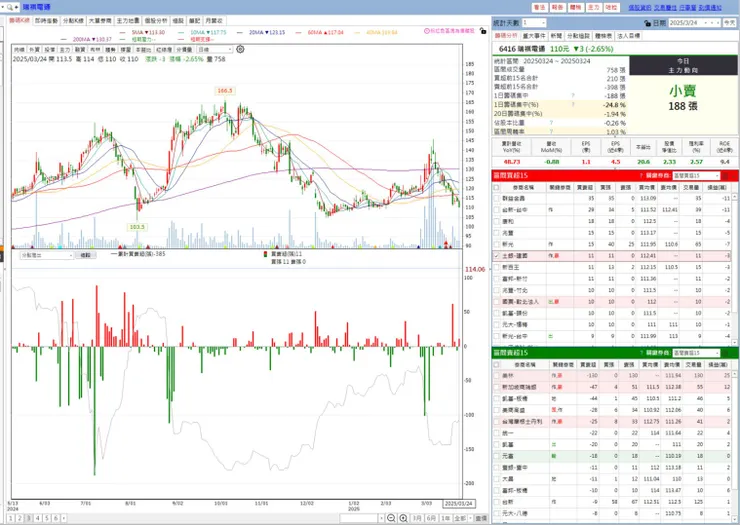Open 關鍵券商 dropdown in green sell header
The image size is (740, 525).
point(696,353)
